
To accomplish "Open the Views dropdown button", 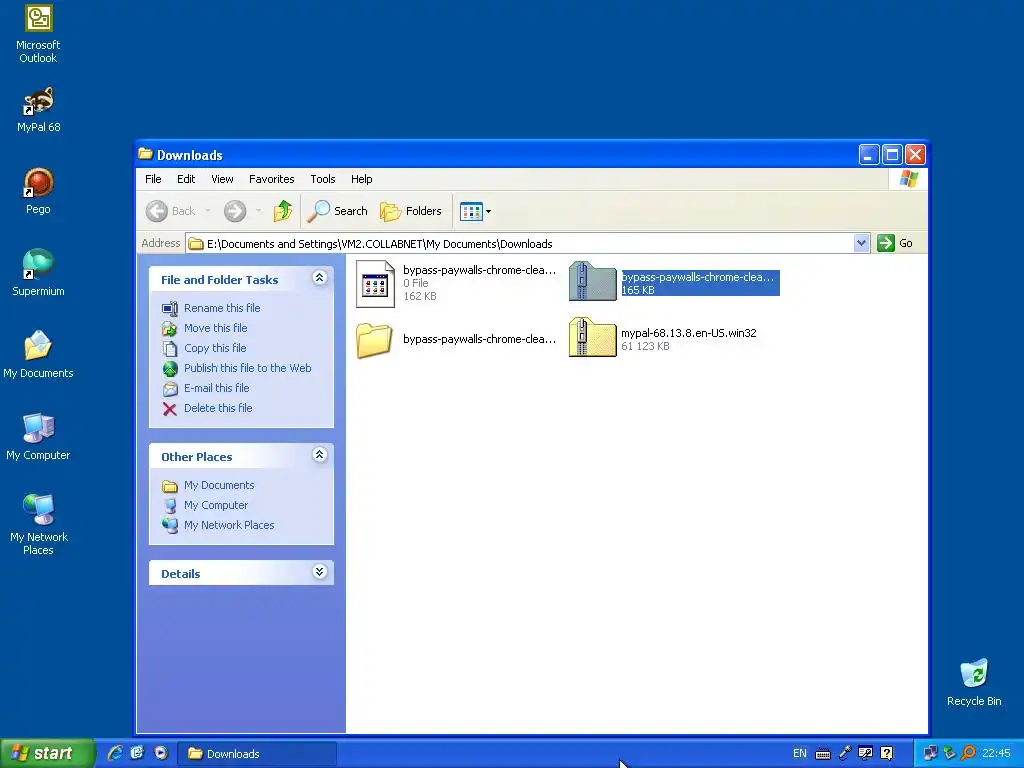I will (475, 211).
